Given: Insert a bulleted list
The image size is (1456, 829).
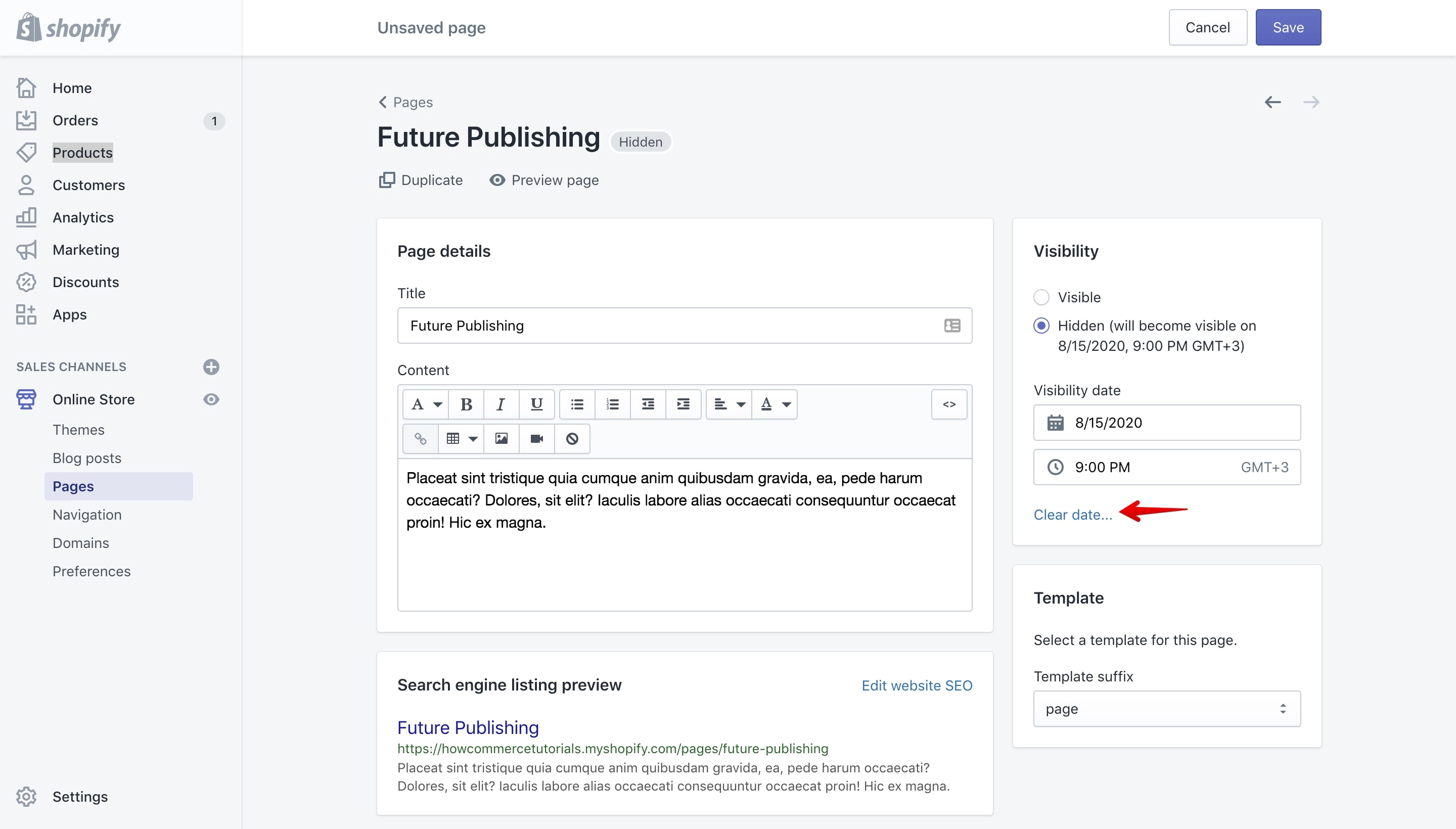Looking at the screenshot, I should tap(577, 404).
